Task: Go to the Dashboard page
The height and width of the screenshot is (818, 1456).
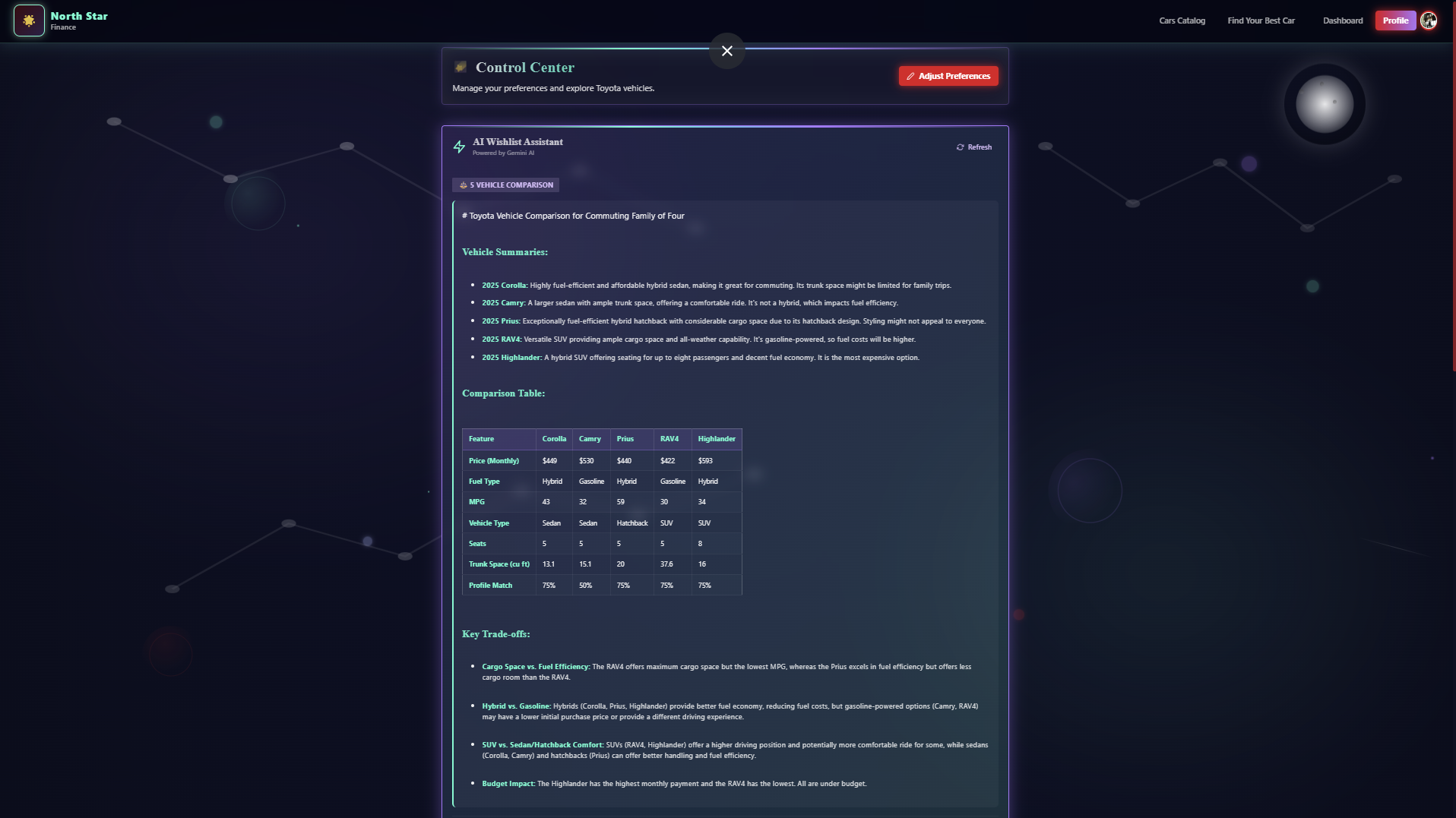Action: [1343, 21]
